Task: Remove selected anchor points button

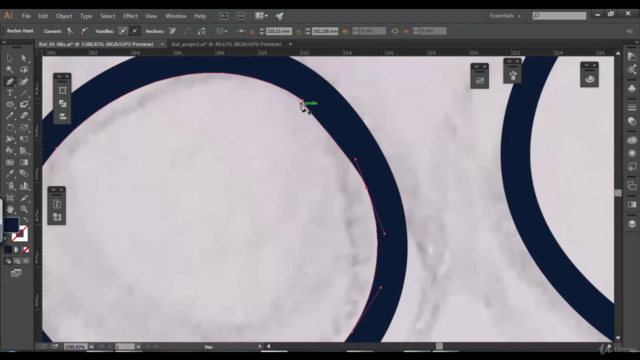Action: (x=172, y=31)
